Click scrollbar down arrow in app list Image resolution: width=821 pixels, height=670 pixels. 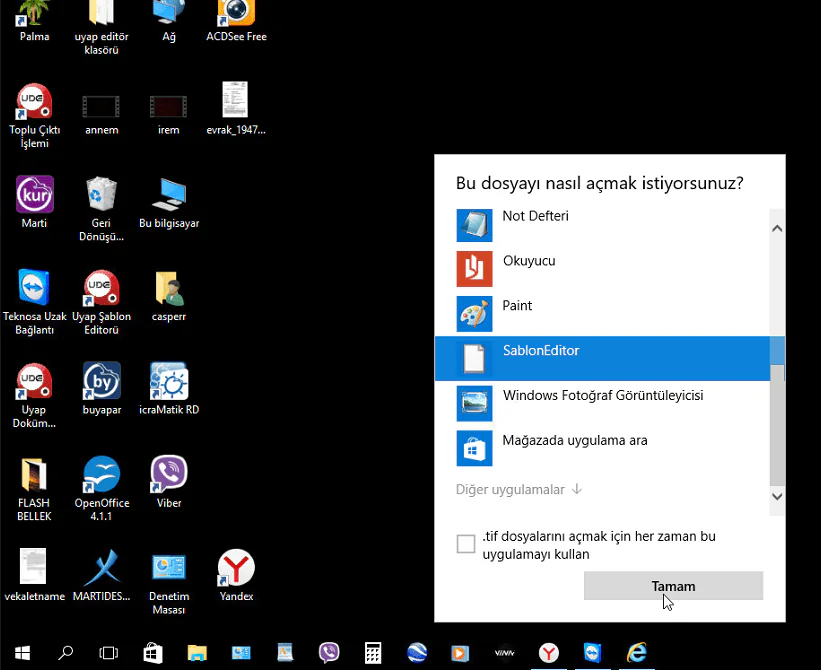[777, 496]
